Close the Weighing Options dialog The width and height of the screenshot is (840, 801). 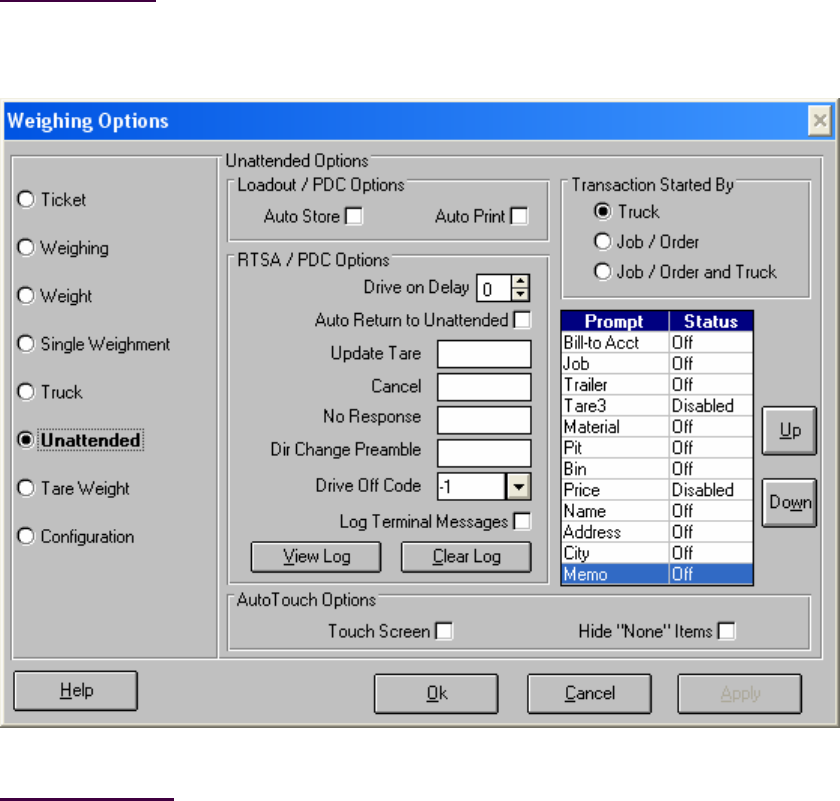(x=819, y=121)
